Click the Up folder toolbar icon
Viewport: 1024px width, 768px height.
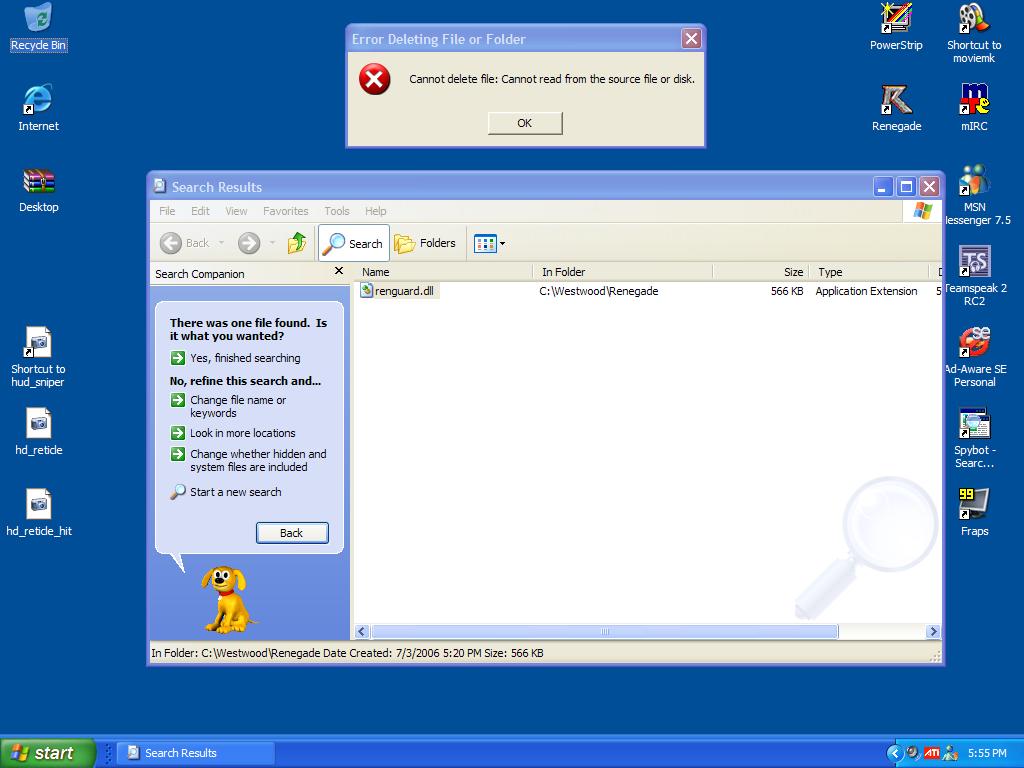click(x=297, y=243)
